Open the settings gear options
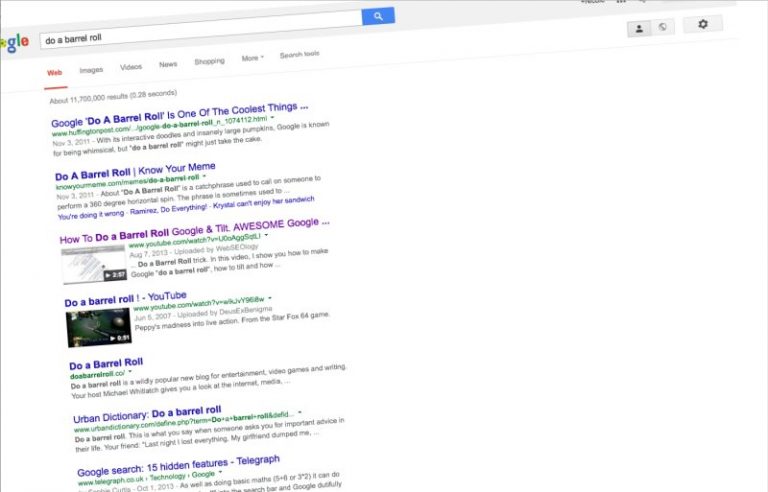Image resolution: width=768 pixels, height=492 pixels. point(703,24)
